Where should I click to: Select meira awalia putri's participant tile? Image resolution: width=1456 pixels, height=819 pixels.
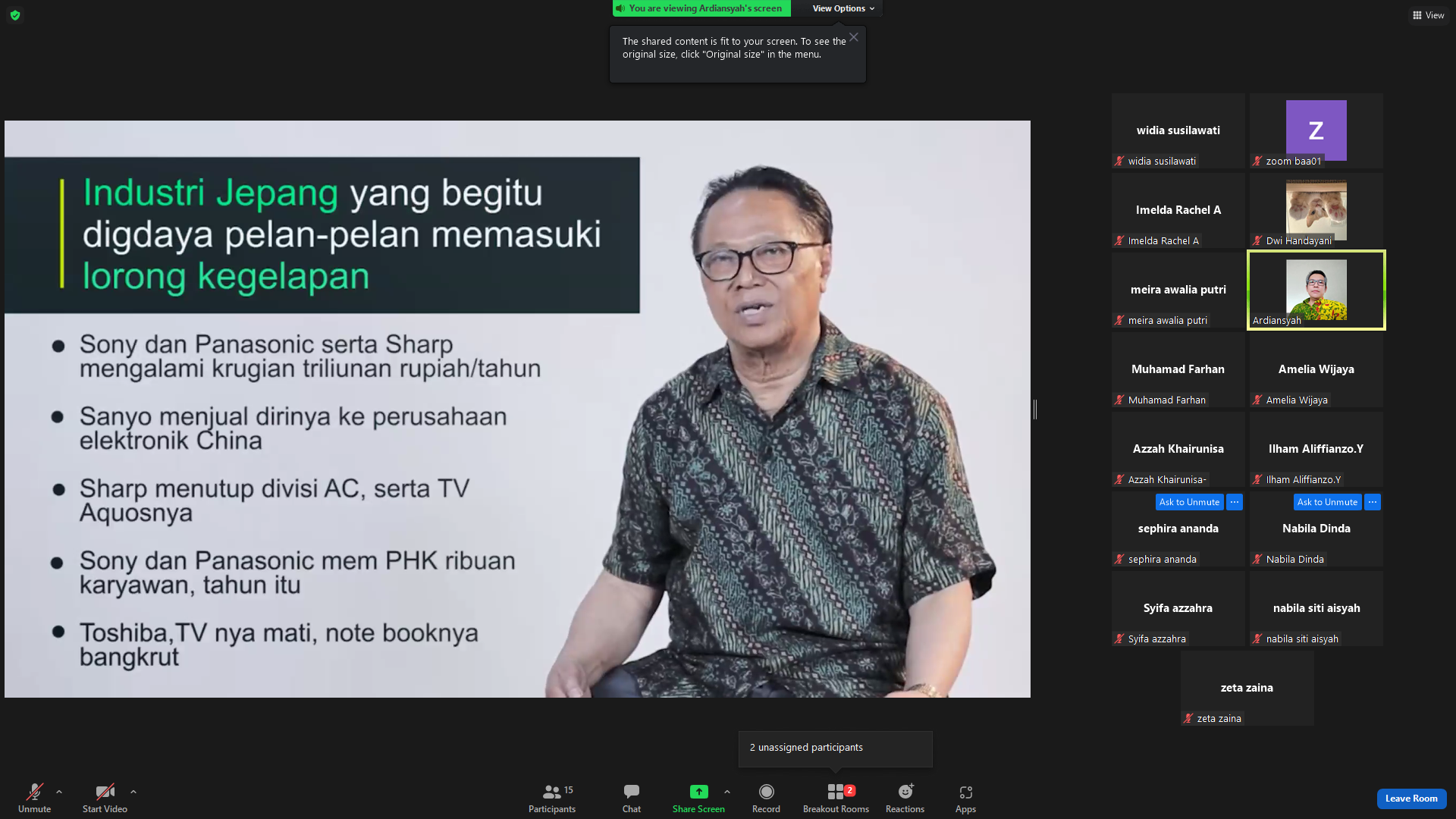tap(1178, 290)
